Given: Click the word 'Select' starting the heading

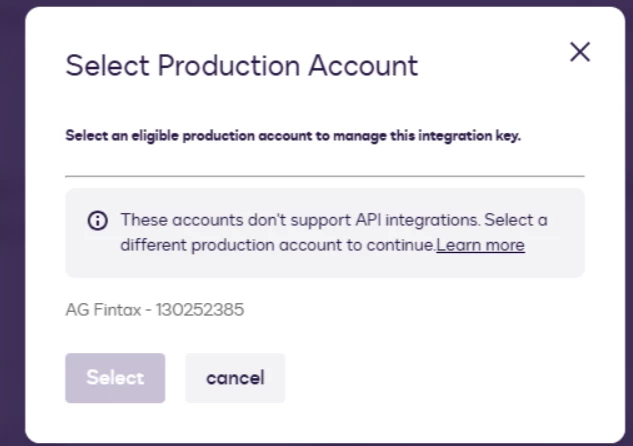Looking at the screenshot, I should pos(107,65).
